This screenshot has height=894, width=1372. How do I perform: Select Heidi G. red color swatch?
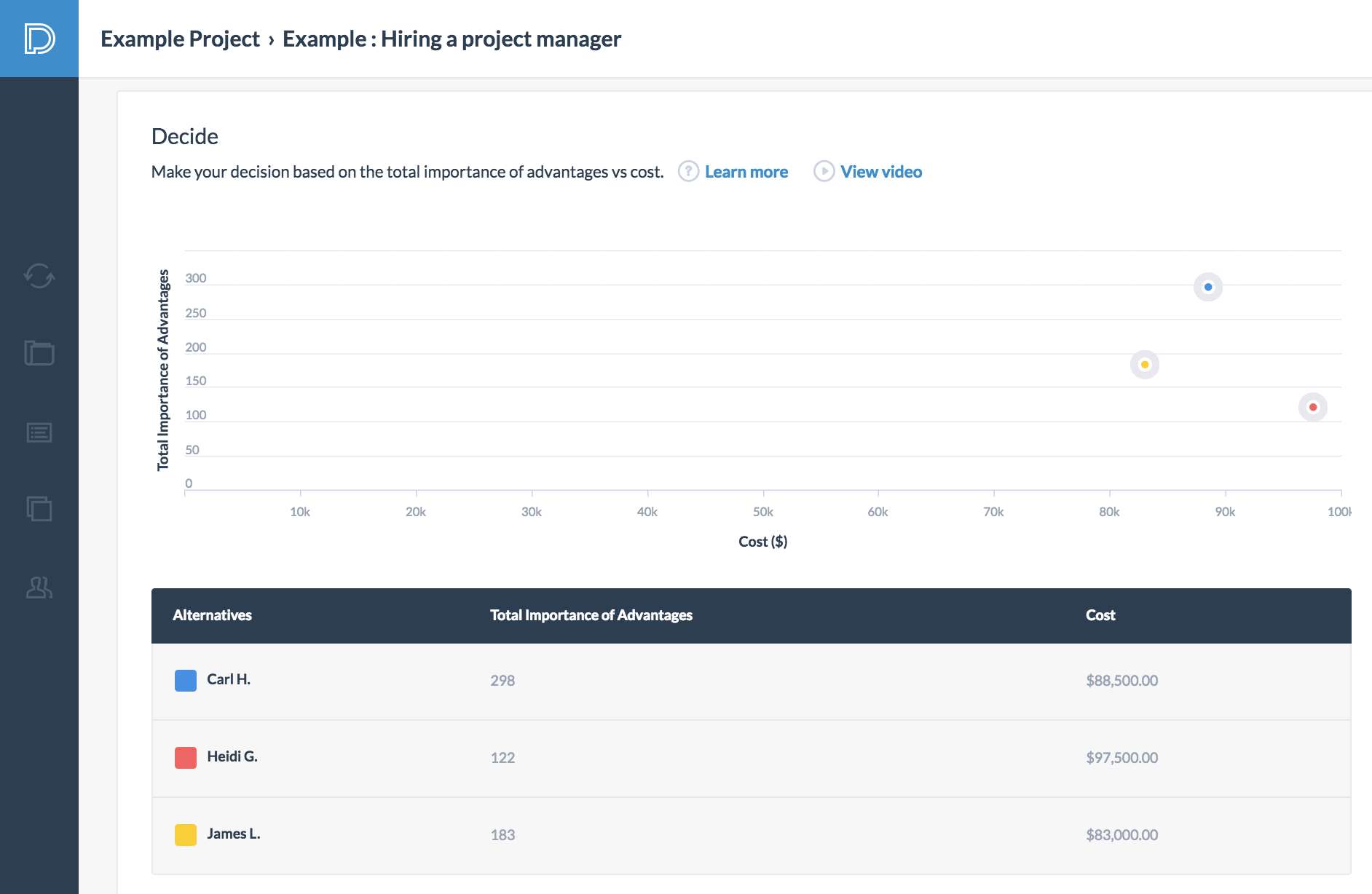coord(186,758)
